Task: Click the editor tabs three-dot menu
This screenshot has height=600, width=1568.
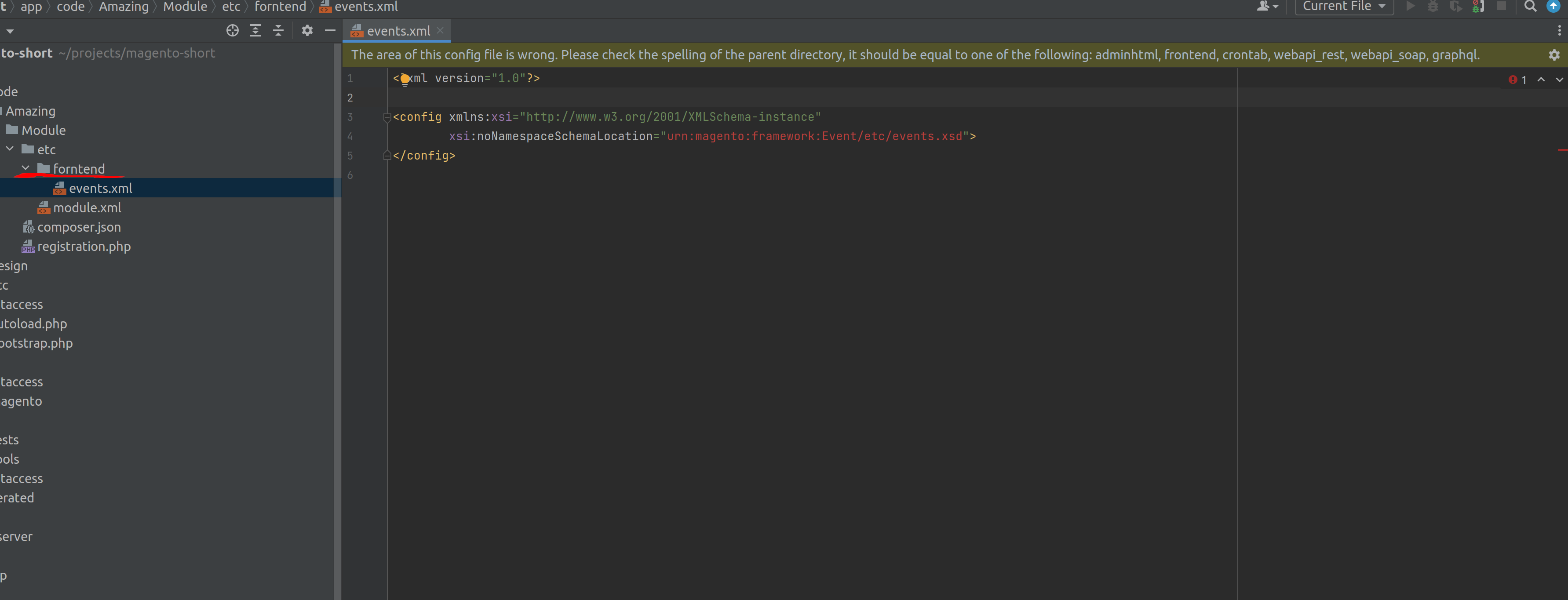Action: (1559, 30)
